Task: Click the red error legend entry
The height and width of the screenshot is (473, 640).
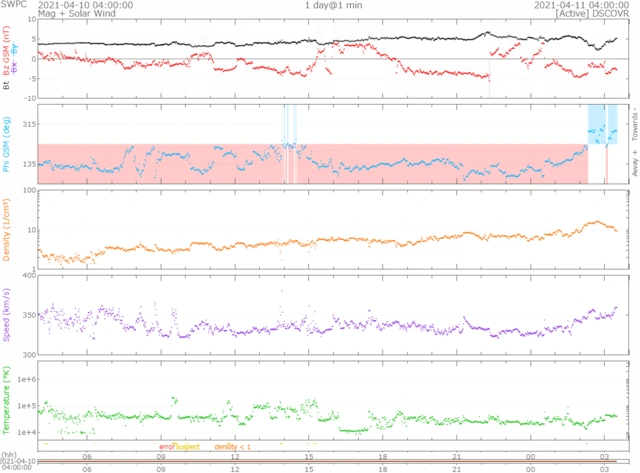Action: 167,446
